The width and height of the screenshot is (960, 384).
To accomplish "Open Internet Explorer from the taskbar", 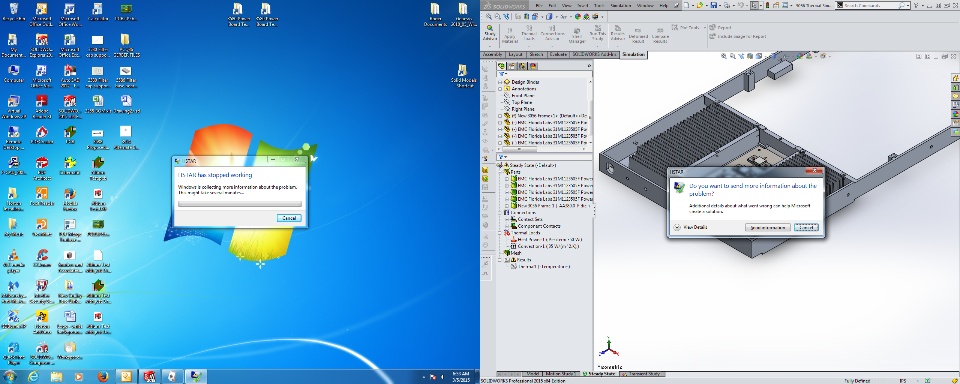I will [x=32, y=376].
